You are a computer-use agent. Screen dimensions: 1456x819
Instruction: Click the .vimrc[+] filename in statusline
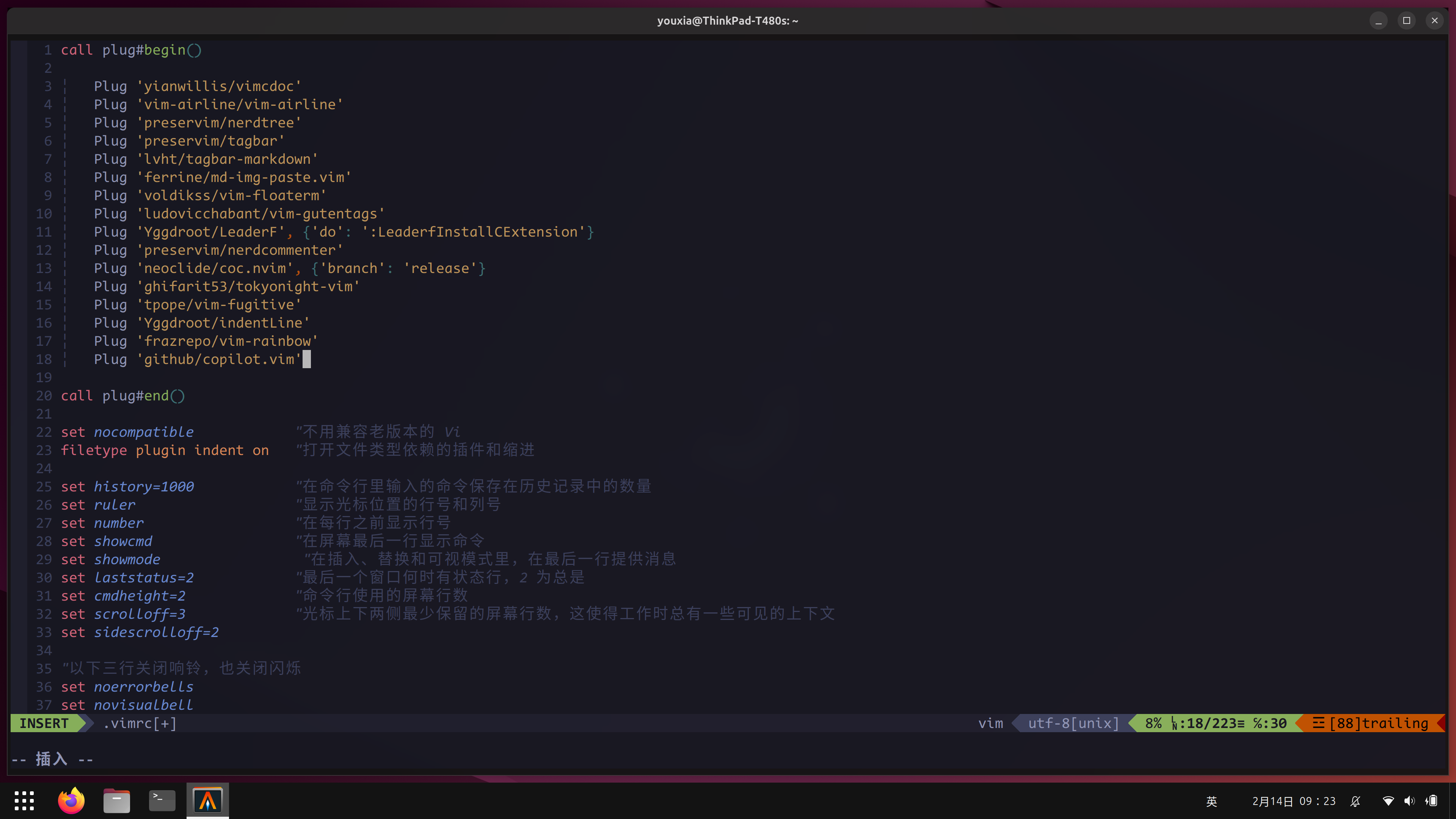pyautogui.click(x=140, y=723)
